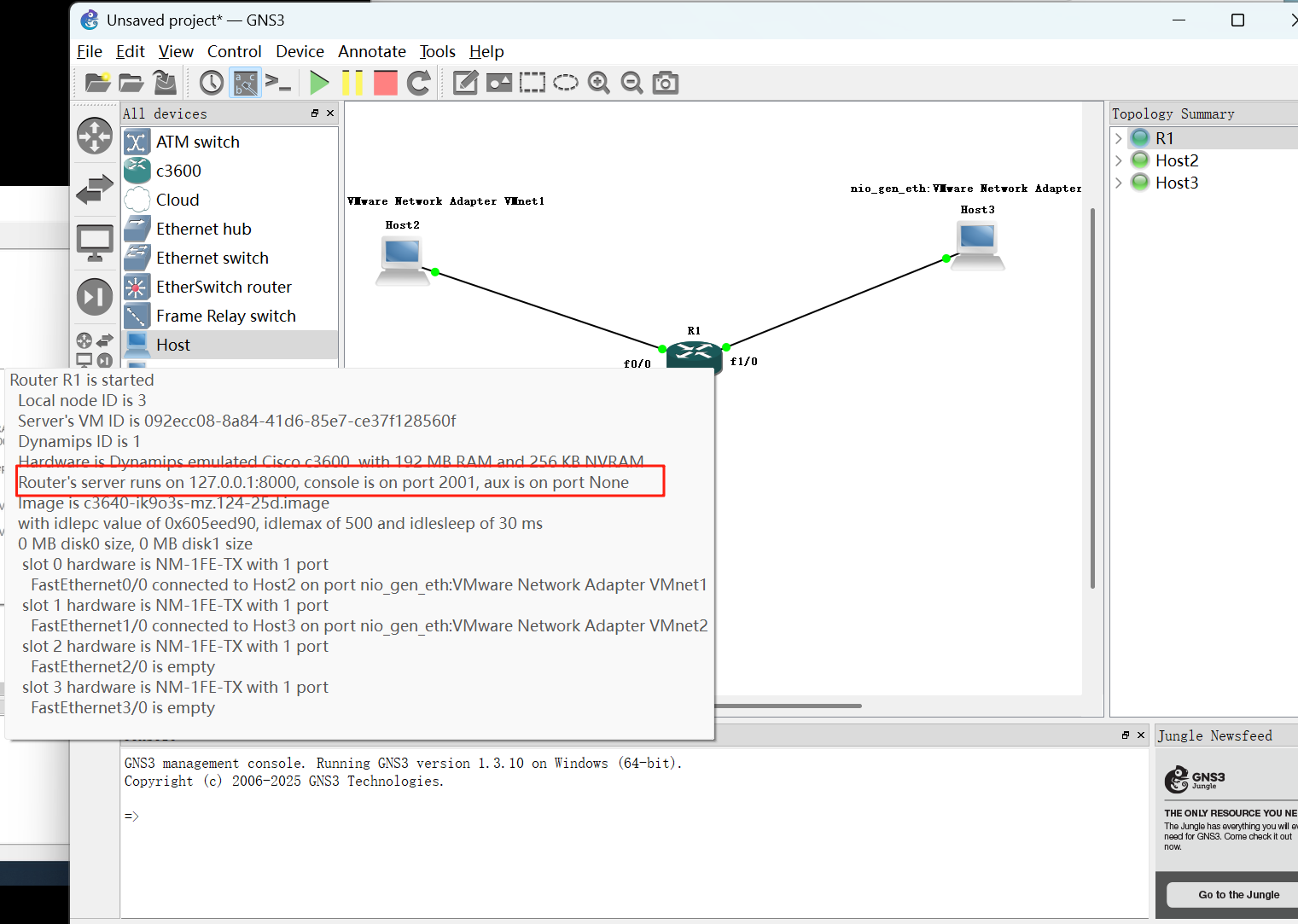Image resolution: width=1298 pixels, height=924 pixels.
Task: Stop all devices with red square
Action: [x=386, y=83]
